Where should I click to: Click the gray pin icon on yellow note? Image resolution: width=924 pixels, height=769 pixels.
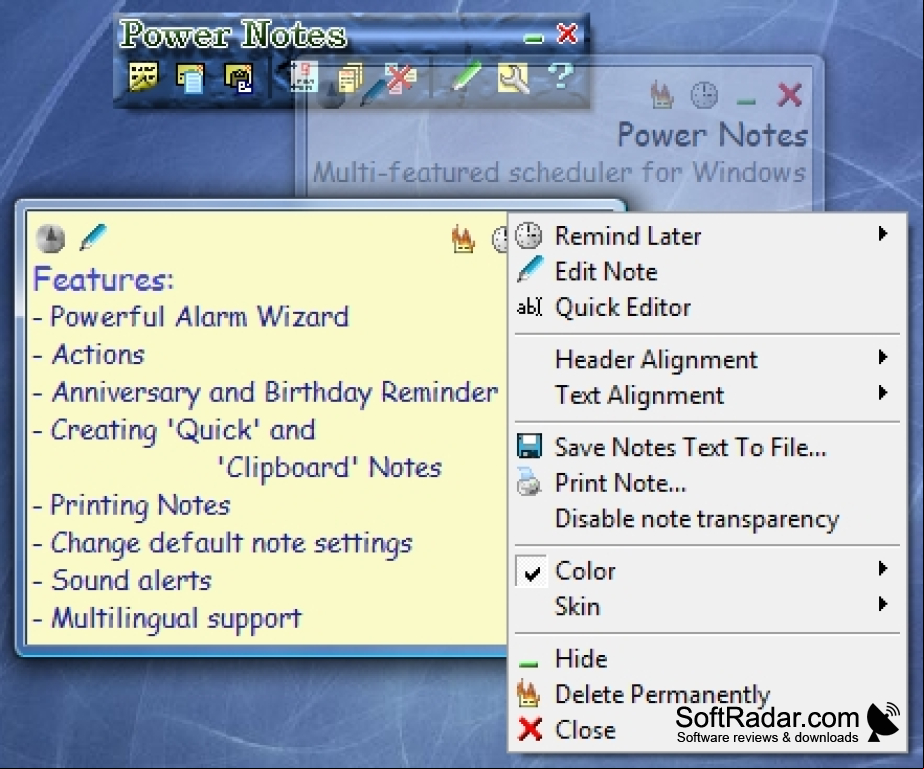coord(51,238)
